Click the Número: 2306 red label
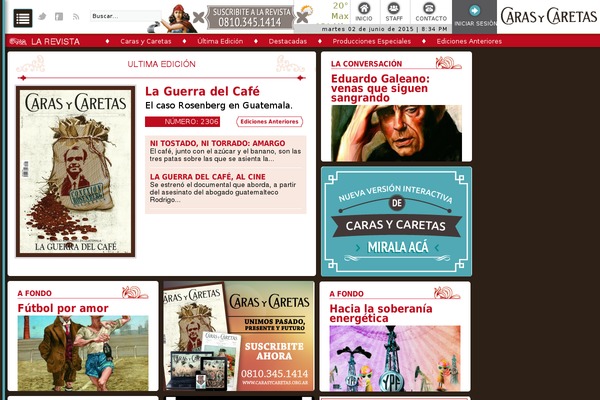The width and height of the screenshot is (600, 400). pos(183,121)
